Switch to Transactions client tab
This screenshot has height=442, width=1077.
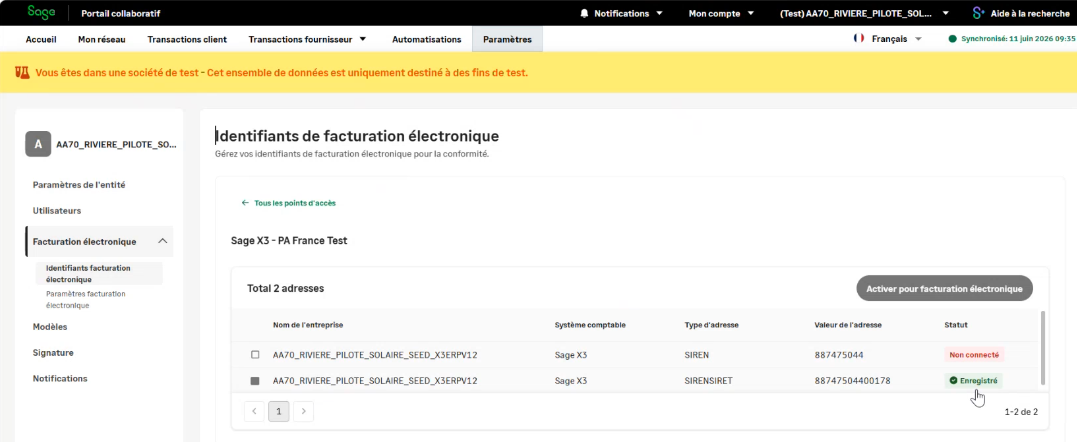187,39
